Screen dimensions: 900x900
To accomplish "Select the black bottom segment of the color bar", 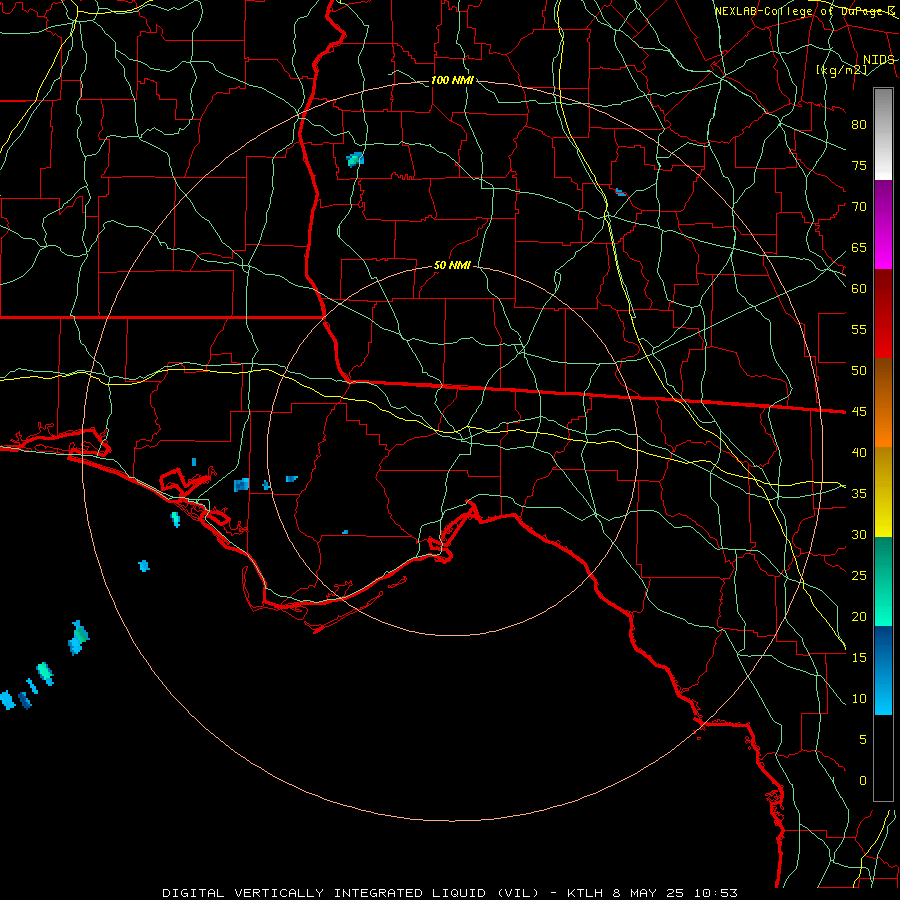I will click(883, 758).
